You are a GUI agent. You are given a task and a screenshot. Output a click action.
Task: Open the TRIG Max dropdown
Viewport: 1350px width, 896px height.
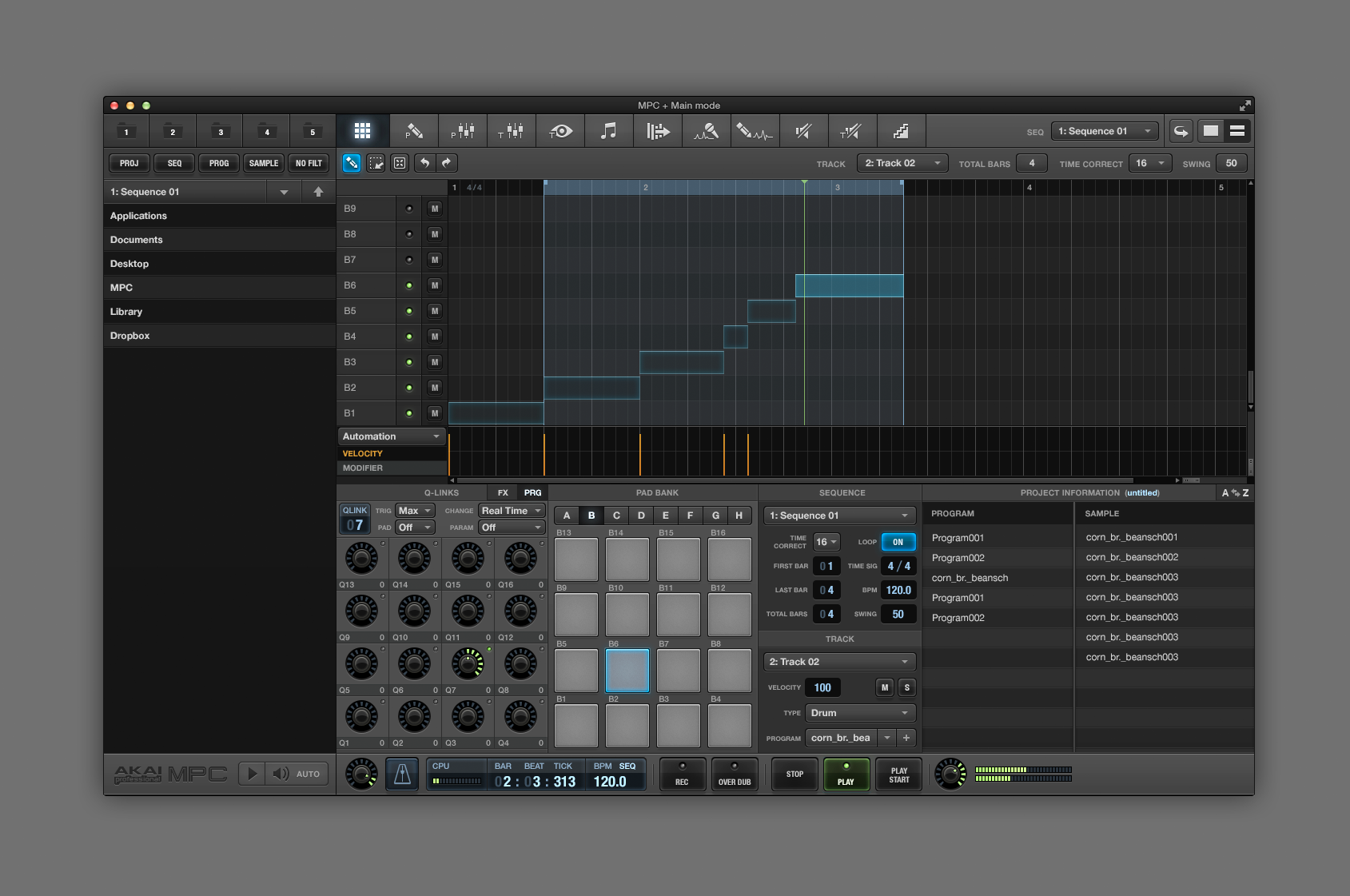point(415,511)
